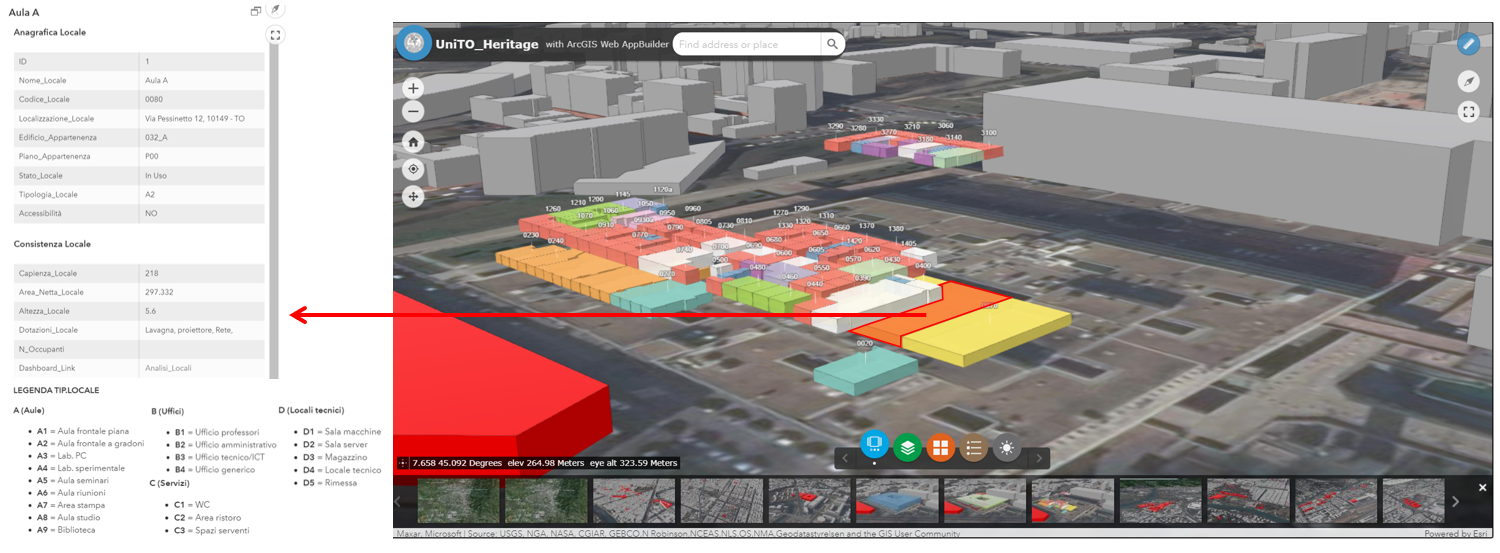Click the My Location target button
Image resolution: width=1500 pixels, height=553 pixels.
pyautogui.click(x=414, y=169)
